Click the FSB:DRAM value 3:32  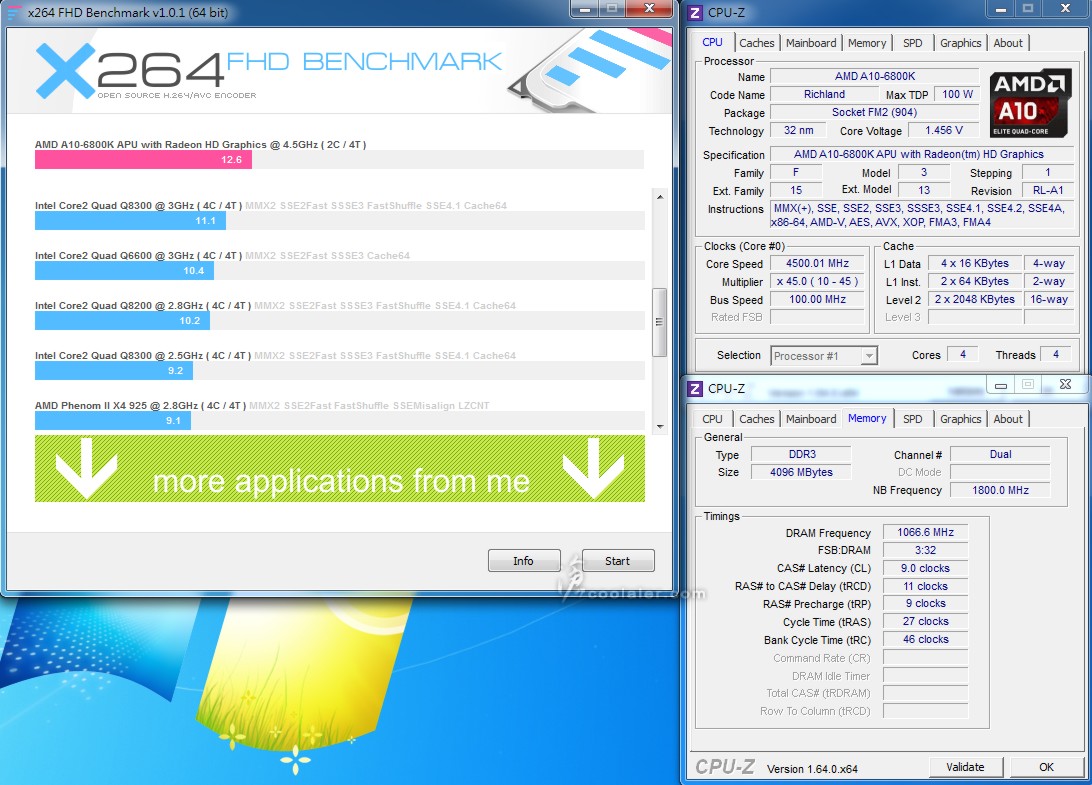coord(925,551)
